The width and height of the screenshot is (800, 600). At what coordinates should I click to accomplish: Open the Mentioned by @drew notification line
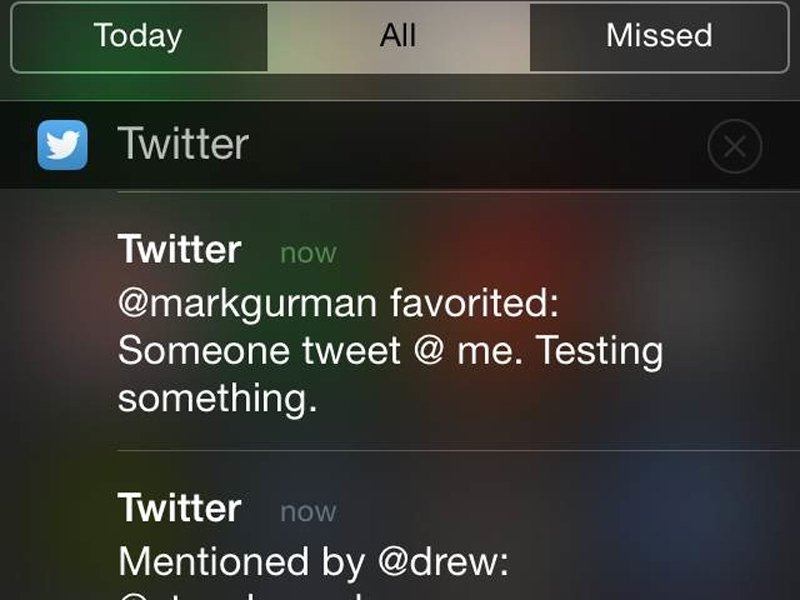313,562
